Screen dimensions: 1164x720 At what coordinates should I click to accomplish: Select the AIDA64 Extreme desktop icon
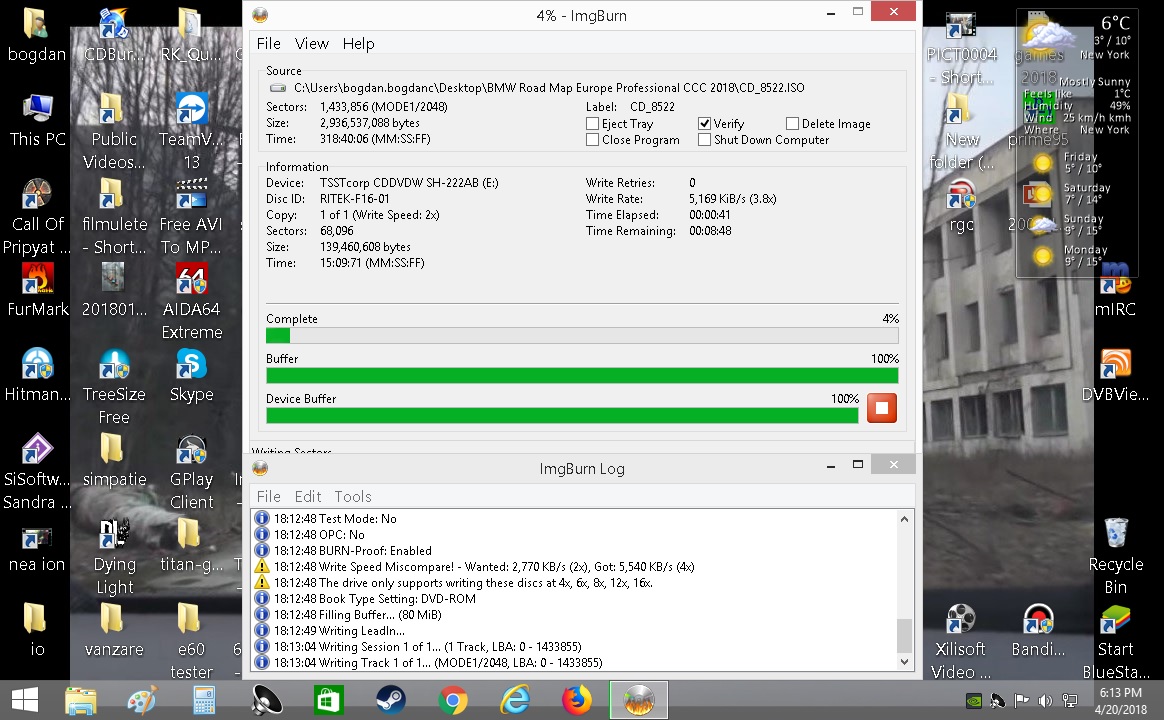pyautogui.click(x=192, y=301)
